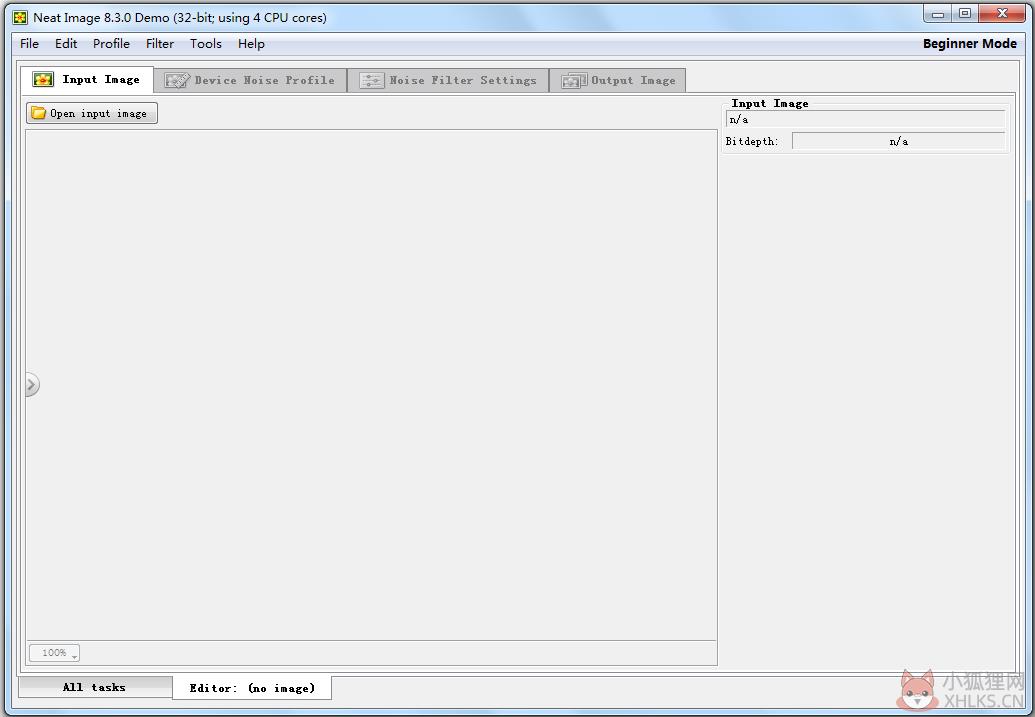Click the Beginner Mode label

tap(969, 44)
